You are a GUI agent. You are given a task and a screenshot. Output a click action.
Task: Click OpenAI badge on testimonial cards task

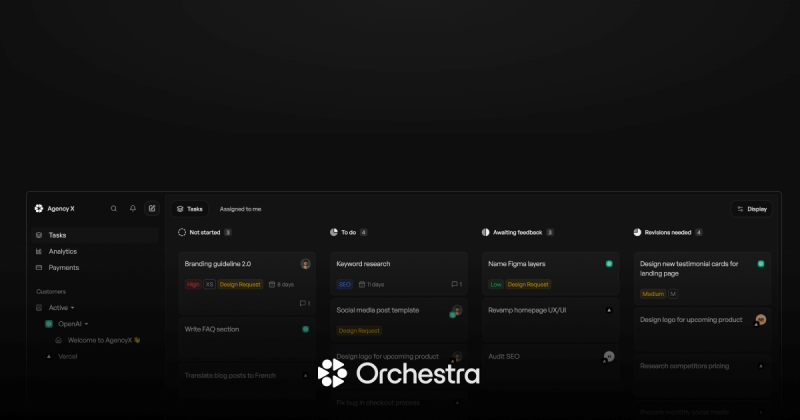pyautogui.click(x=761, y=264)
